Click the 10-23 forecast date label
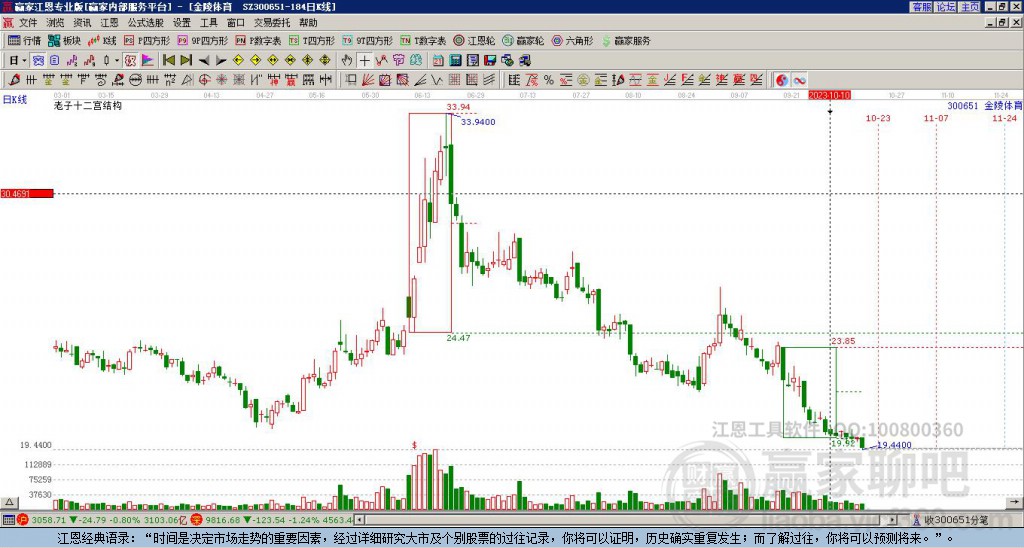The width and height of the screenshot is (1024, 548). coord(878,118)
